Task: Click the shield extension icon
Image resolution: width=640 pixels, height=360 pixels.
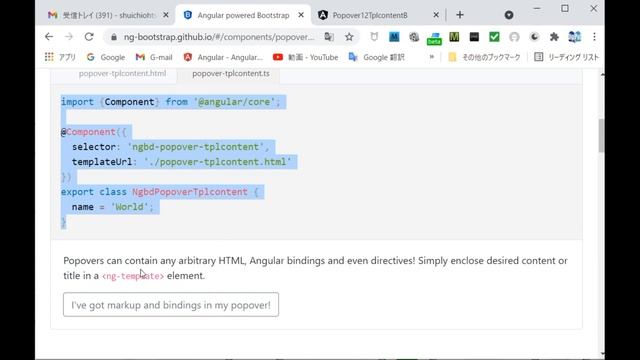Action: [x=374, y=37]
